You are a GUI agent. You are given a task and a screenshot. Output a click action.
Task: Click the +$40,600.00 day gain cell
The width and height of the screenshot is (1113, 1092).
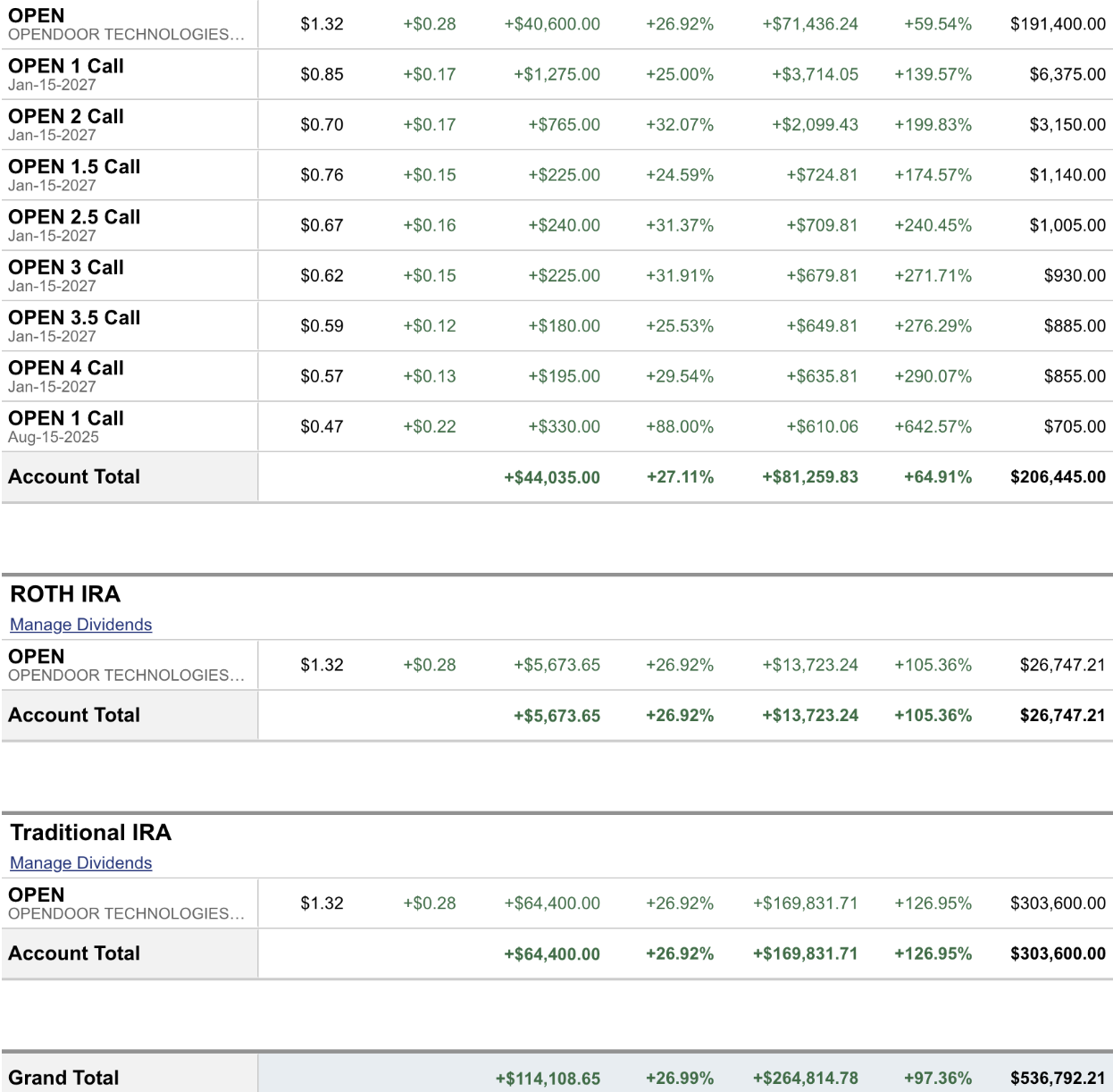[552, 24]
